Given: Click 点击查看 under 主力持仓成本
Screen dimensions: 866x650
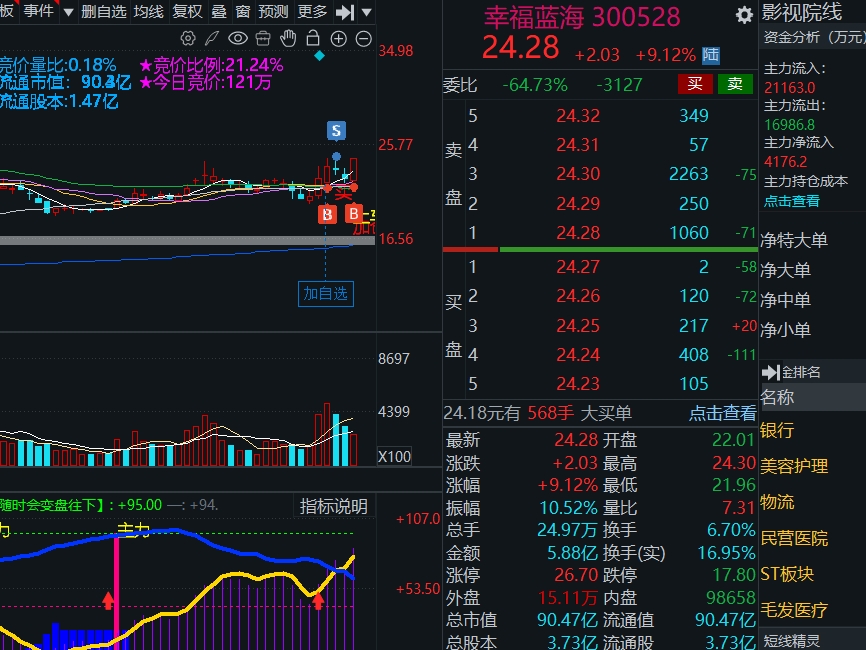Looking at the screenshot, I should click(791, 201).
